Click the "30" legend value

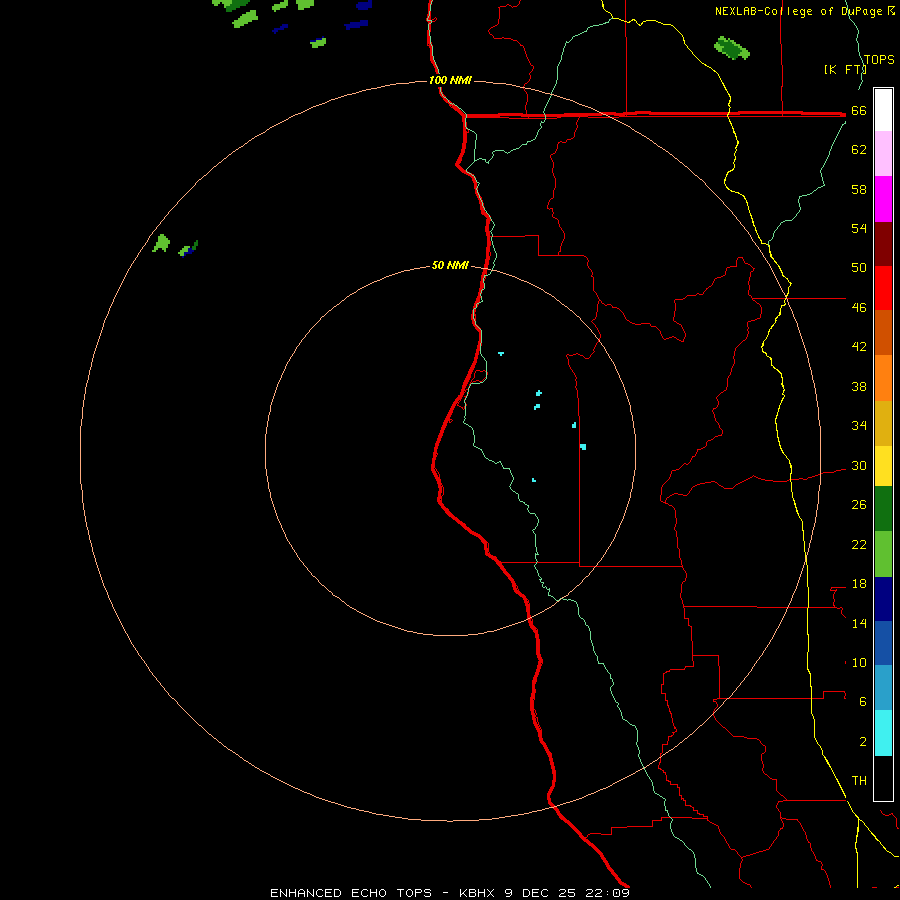859,465
